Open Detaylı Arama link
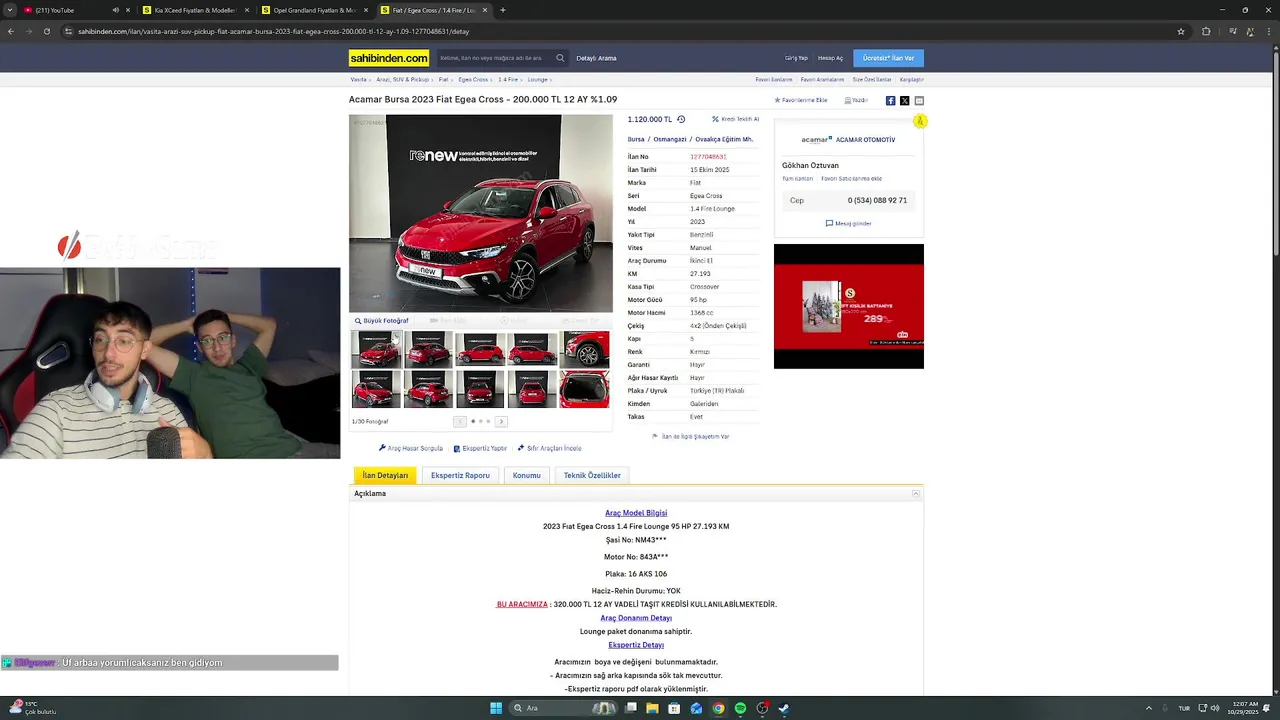Screen dimensions: 1280x720 596,58
